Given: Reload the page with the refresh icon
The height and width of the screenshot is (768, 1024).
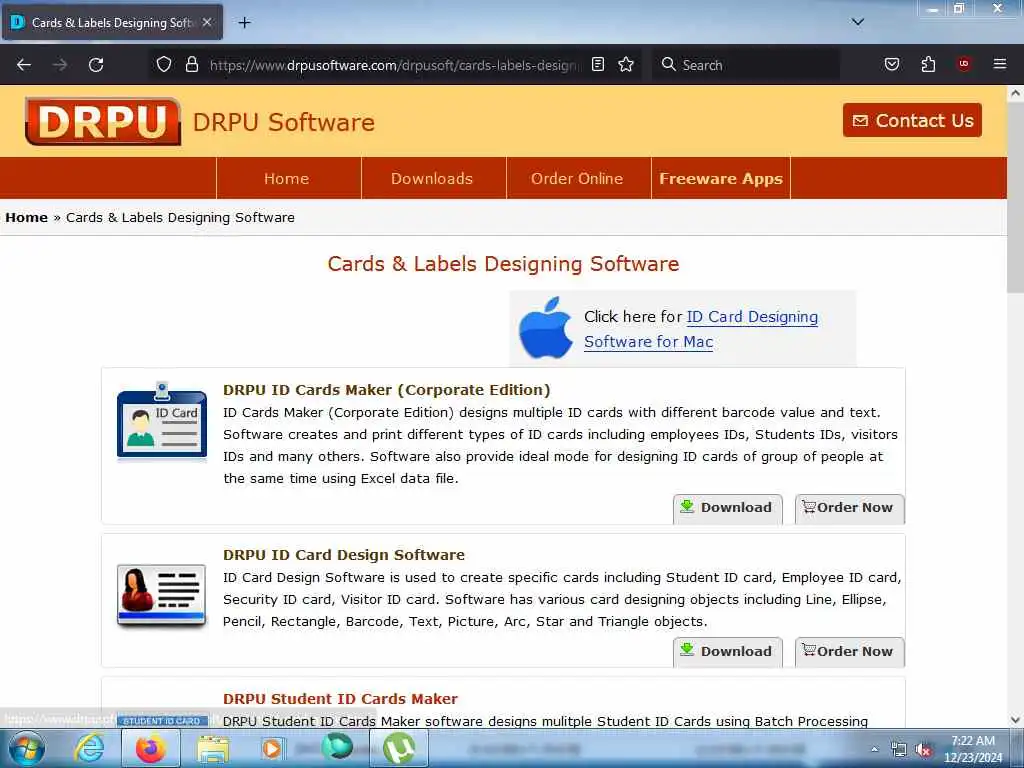Looking at the screenshot, I should click(x=96, y=65).
